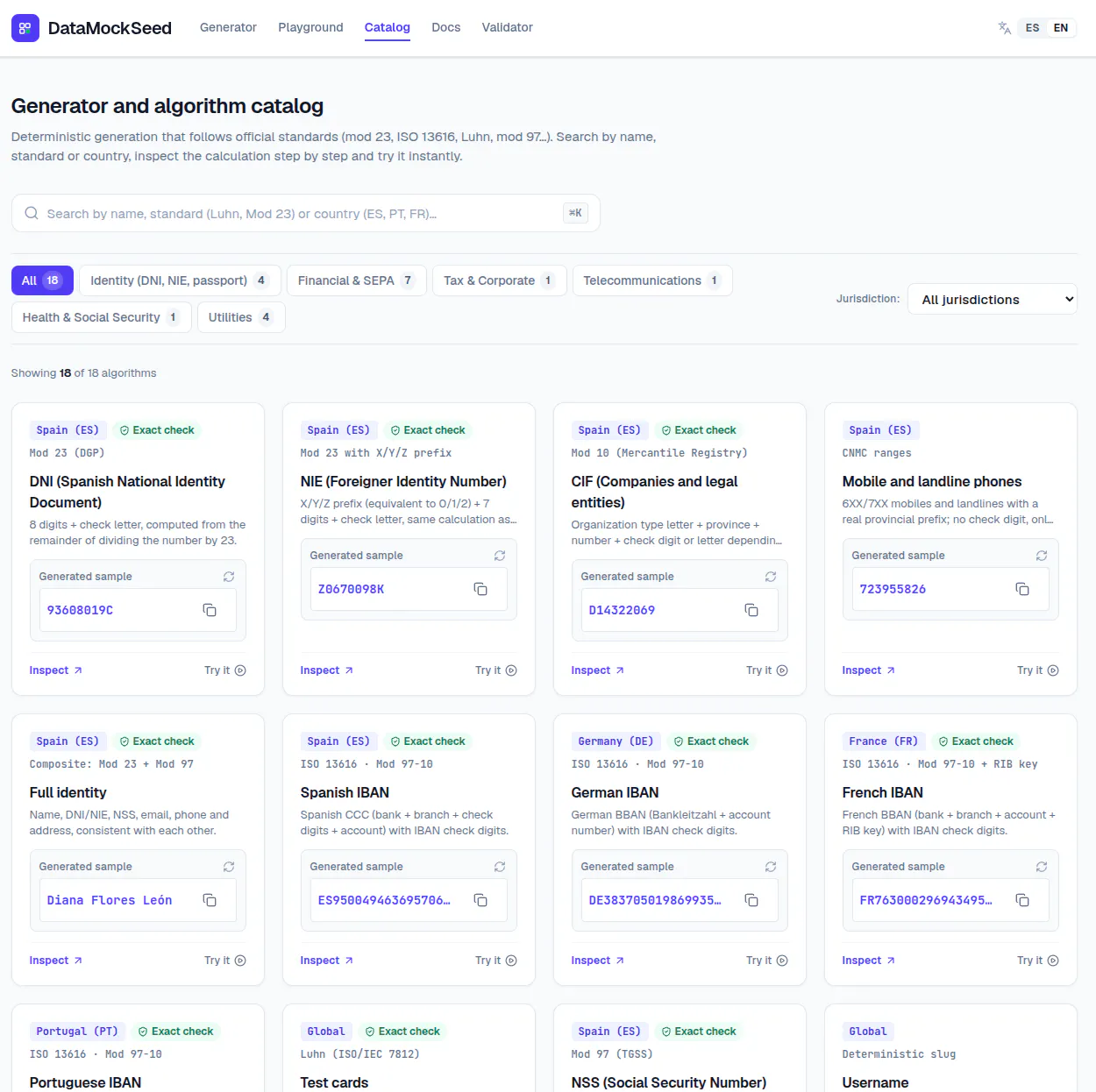This screenshot has width=1096, height=1092.
Task: Filter by Financial & SEPA
Action: [x=357, y=280]
